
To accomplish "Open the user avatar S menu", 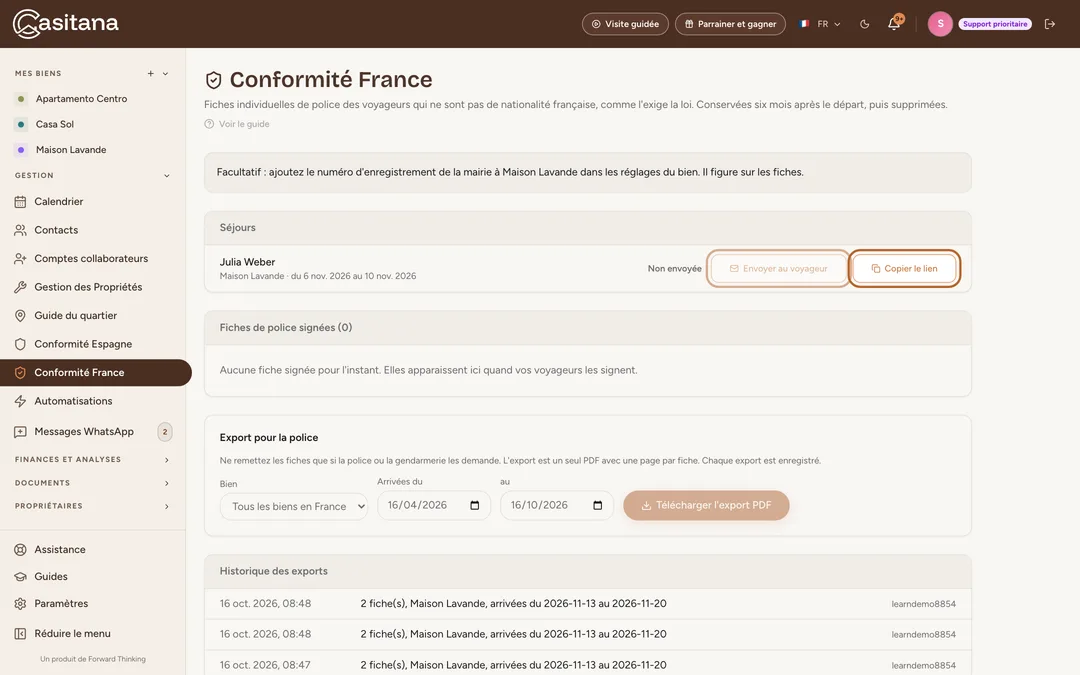I will pyautogui.click(x=940, y=24).
